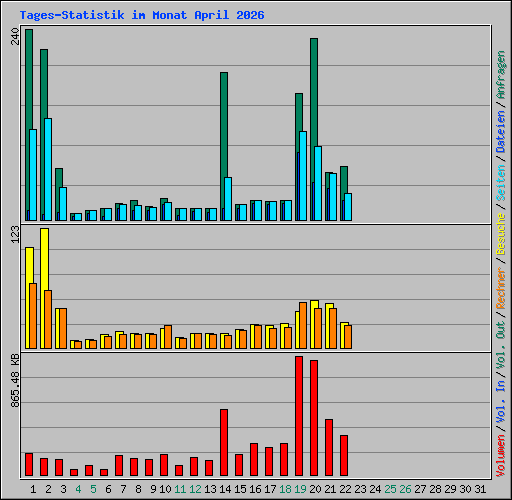Click the red Volumen bar for day 22
This screenshot has height=500, width=512.
(x=344, y=455)
